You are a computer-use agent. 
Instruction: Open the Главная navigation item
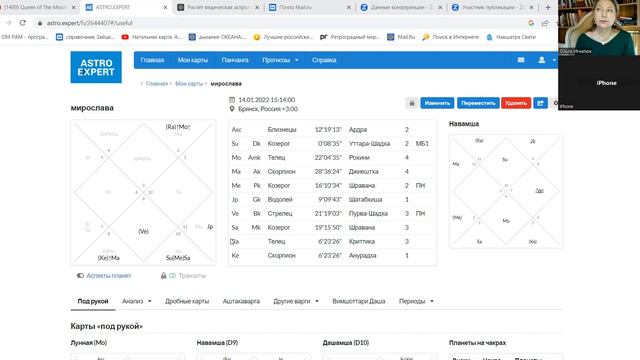point(152,60)
